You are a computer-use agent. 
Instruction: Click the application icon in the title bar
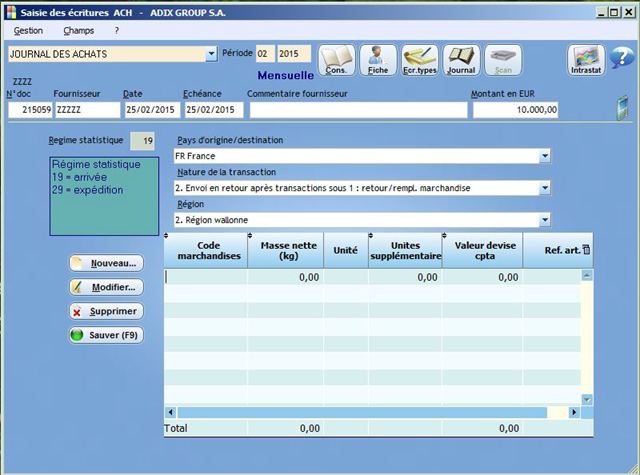coord(11,12)
